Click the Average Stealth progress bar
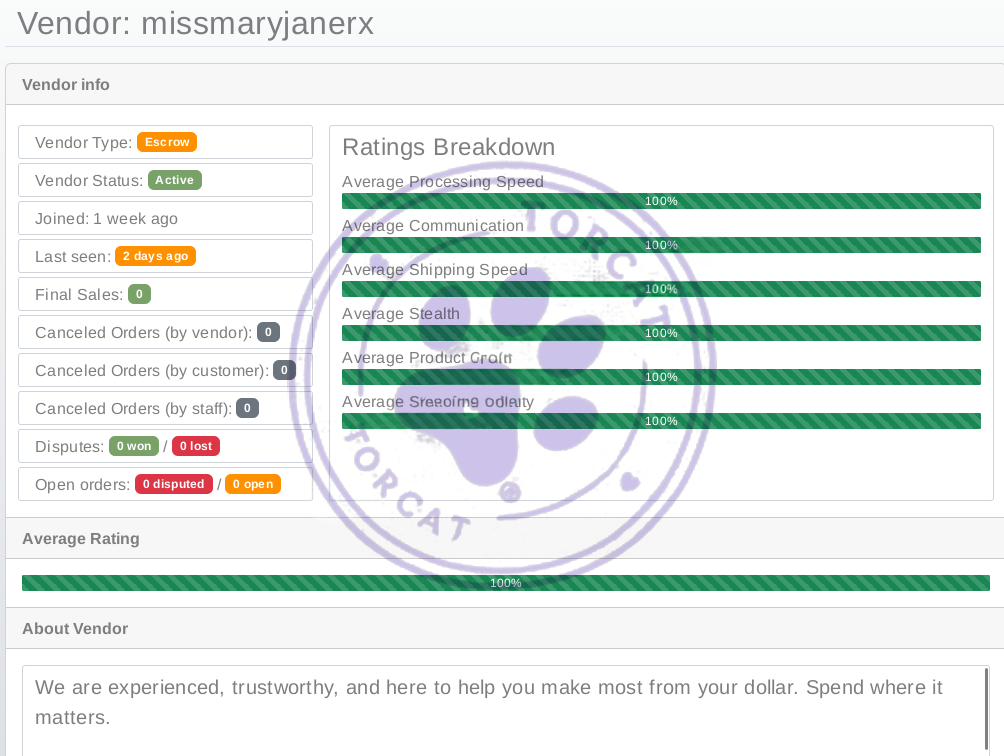The image size is (1004, 756). pos(661,333)
